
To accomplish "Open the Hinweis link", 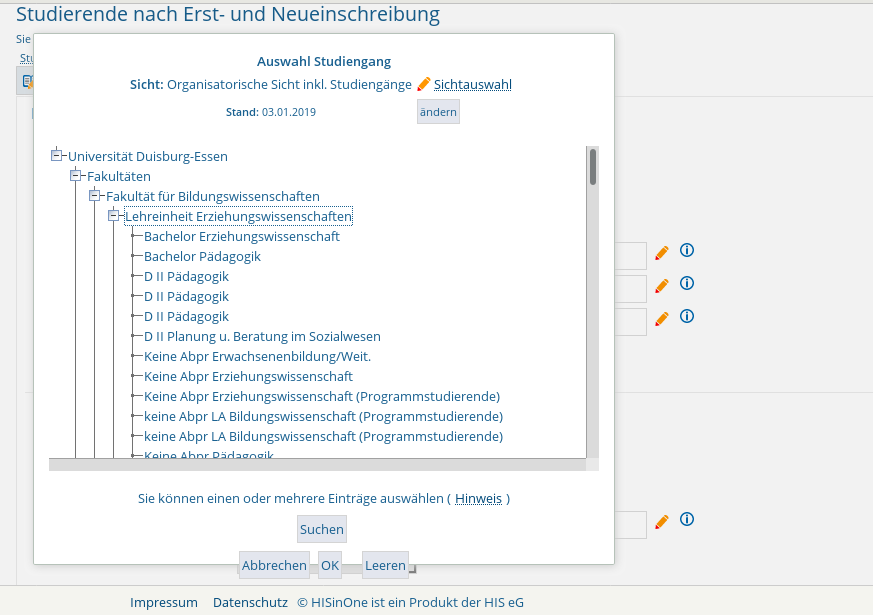I will point(478,499).
